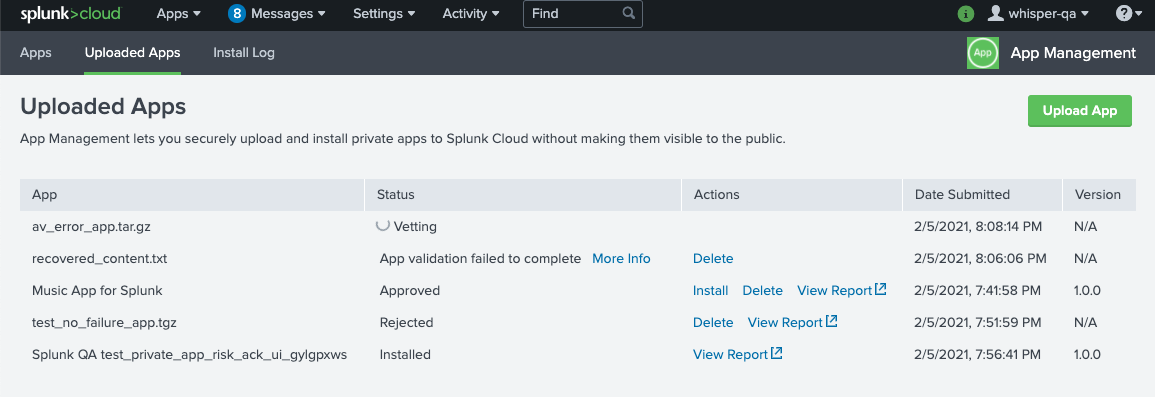Screen dimensions: 1155x397
Task: Click the user avatar icon next to whisper-qa
Action: tap(995, 13)
